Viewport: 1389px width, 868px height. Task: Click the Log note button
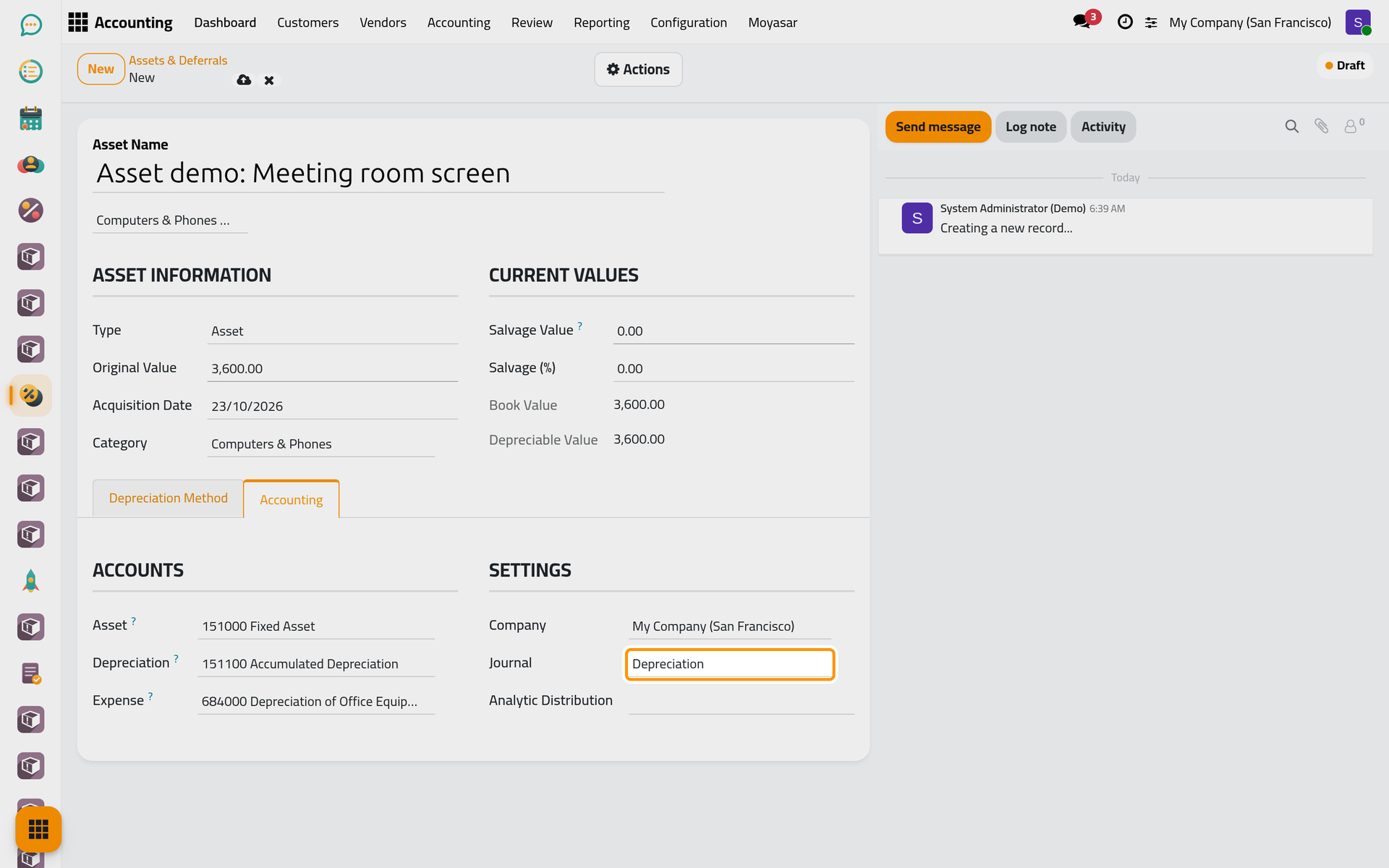pyautogui.click(x=1031, y=127)
